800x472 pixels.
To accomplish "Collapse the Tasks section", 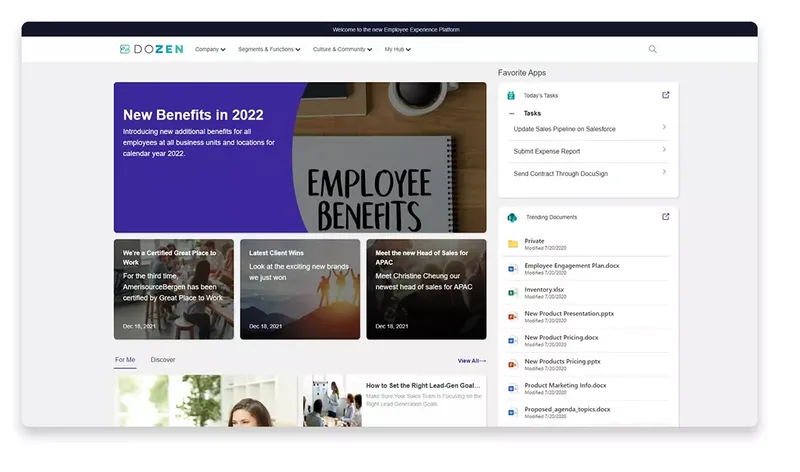I will pos(512,113).
